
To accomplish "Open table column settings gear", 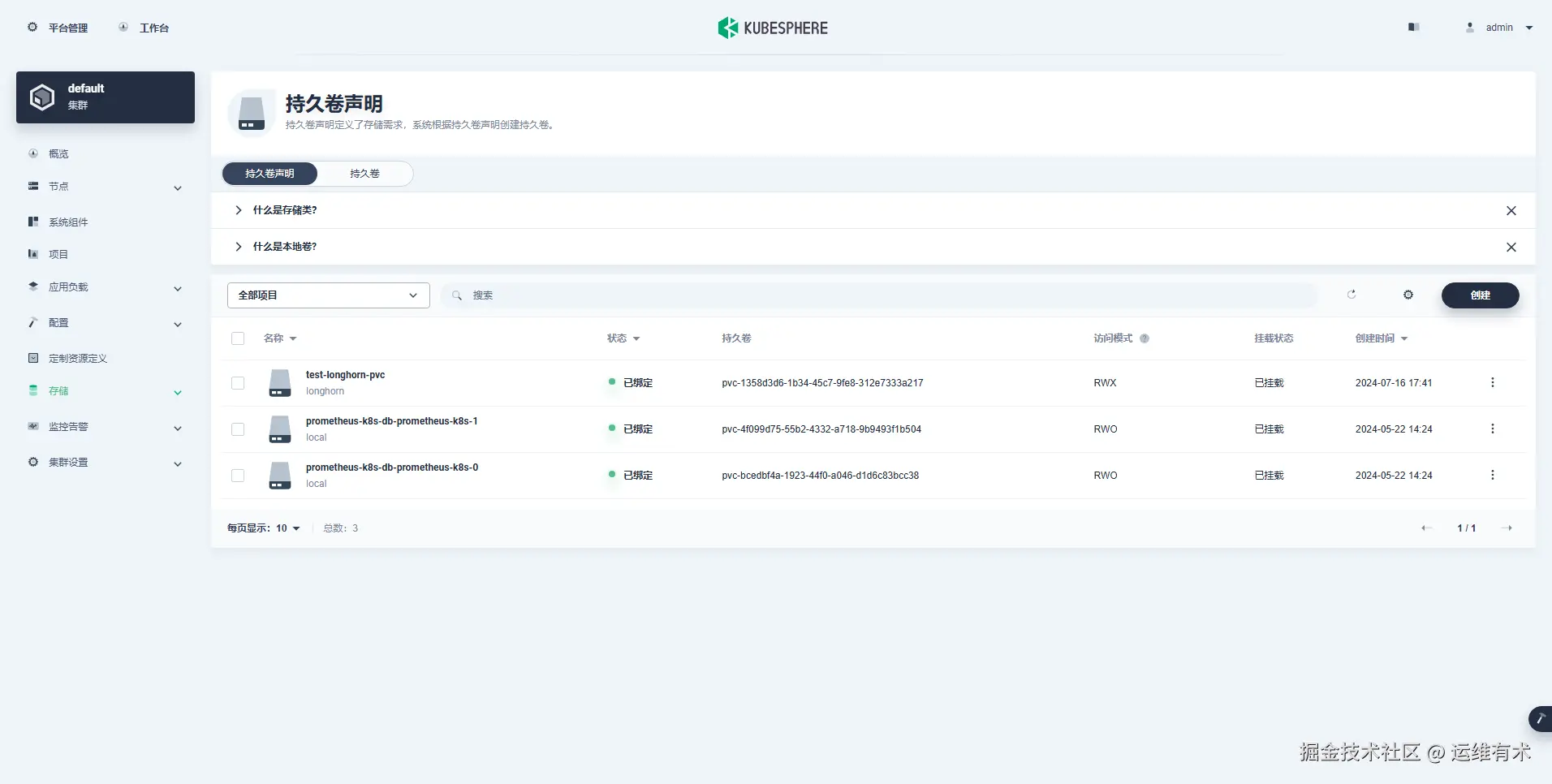I will (x=1408, y=295).
